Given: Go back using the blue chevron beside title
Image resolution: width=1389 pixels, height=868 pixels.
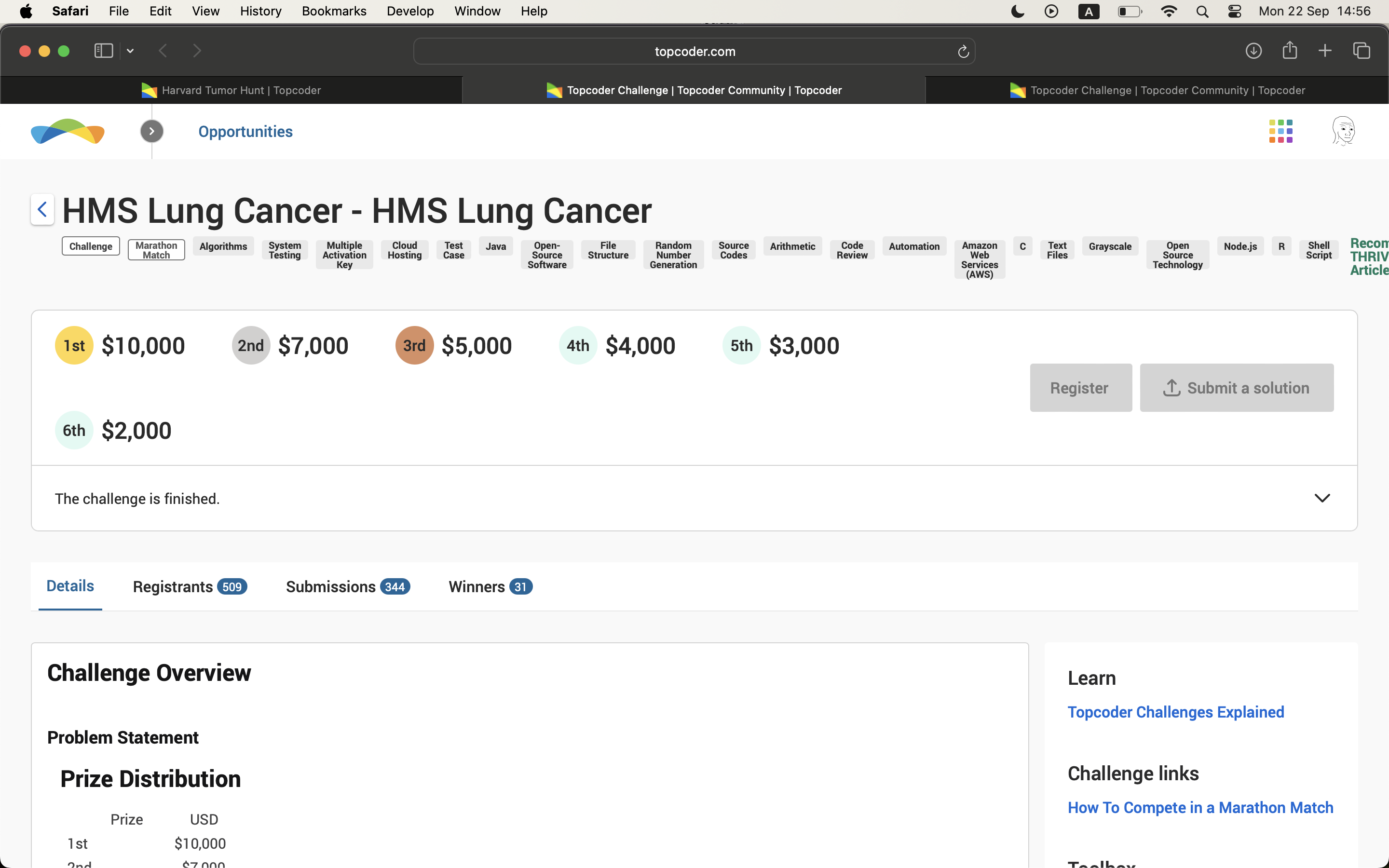Looking at the screenshot, I should [42, 210].
